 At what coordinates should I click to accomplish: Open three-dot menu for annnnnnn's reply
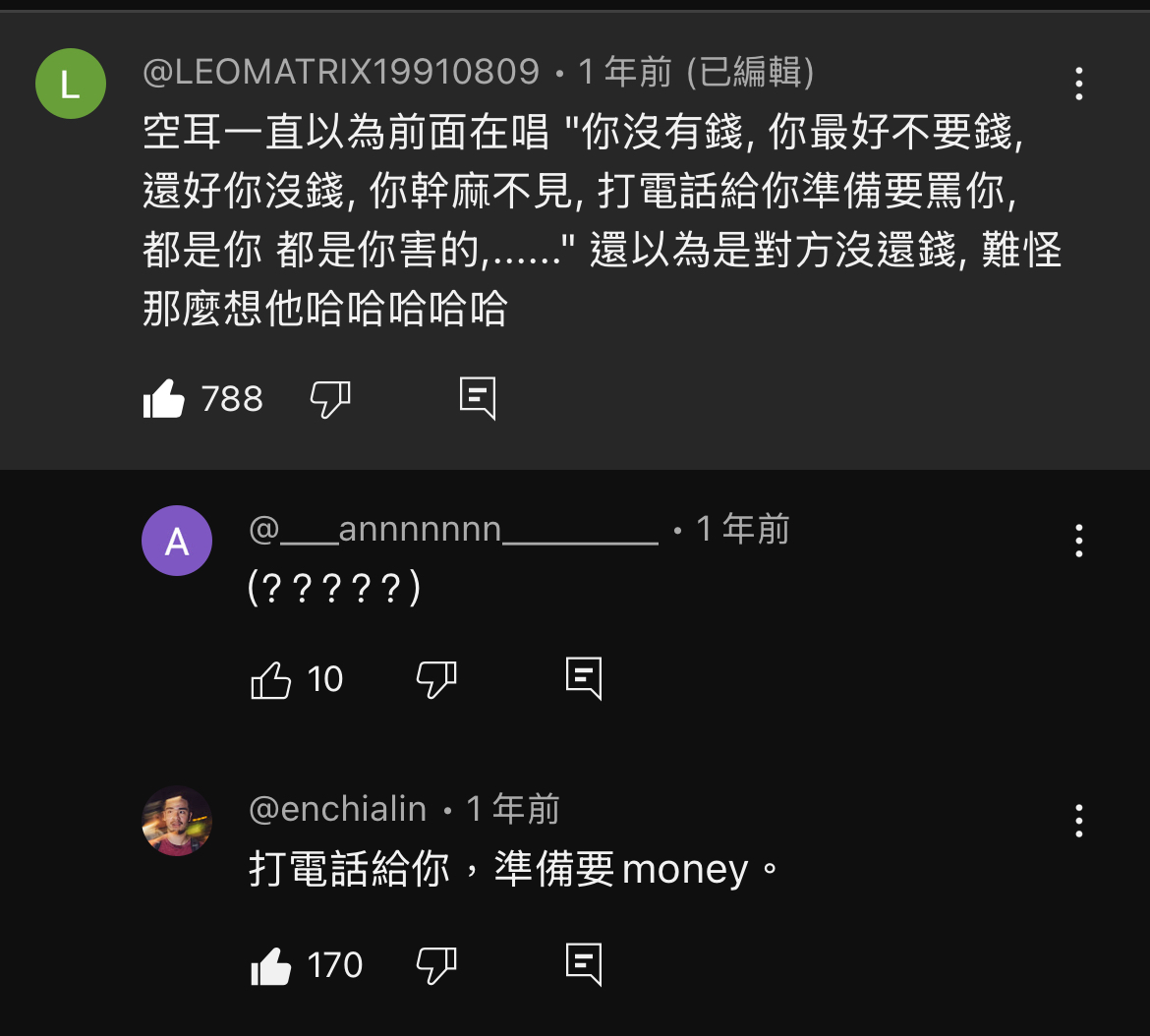click(1079, 541)
